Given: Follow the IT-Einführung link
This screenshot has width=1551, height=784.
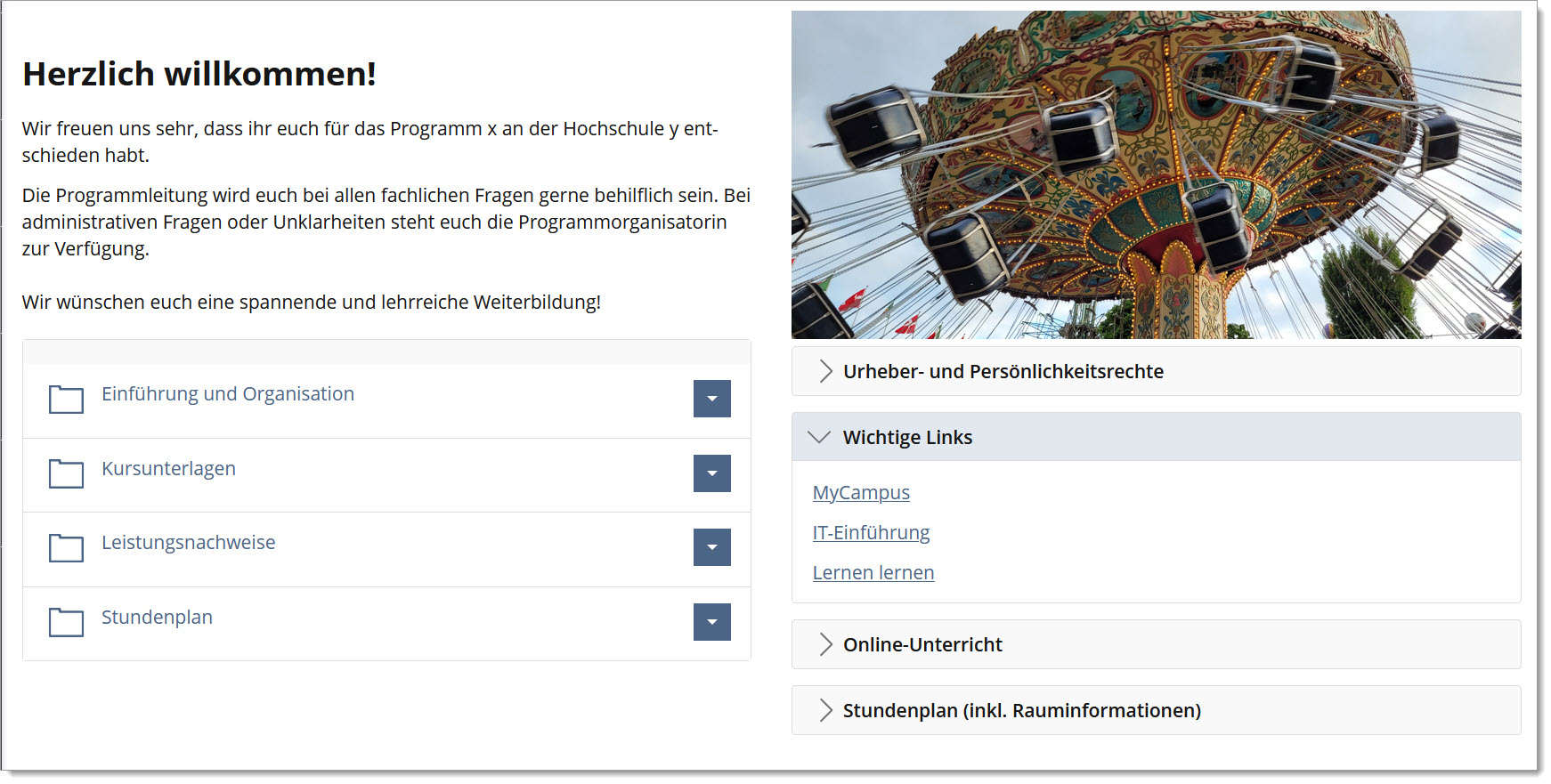Looking at the screenshot, I should [x=871, y=533].
